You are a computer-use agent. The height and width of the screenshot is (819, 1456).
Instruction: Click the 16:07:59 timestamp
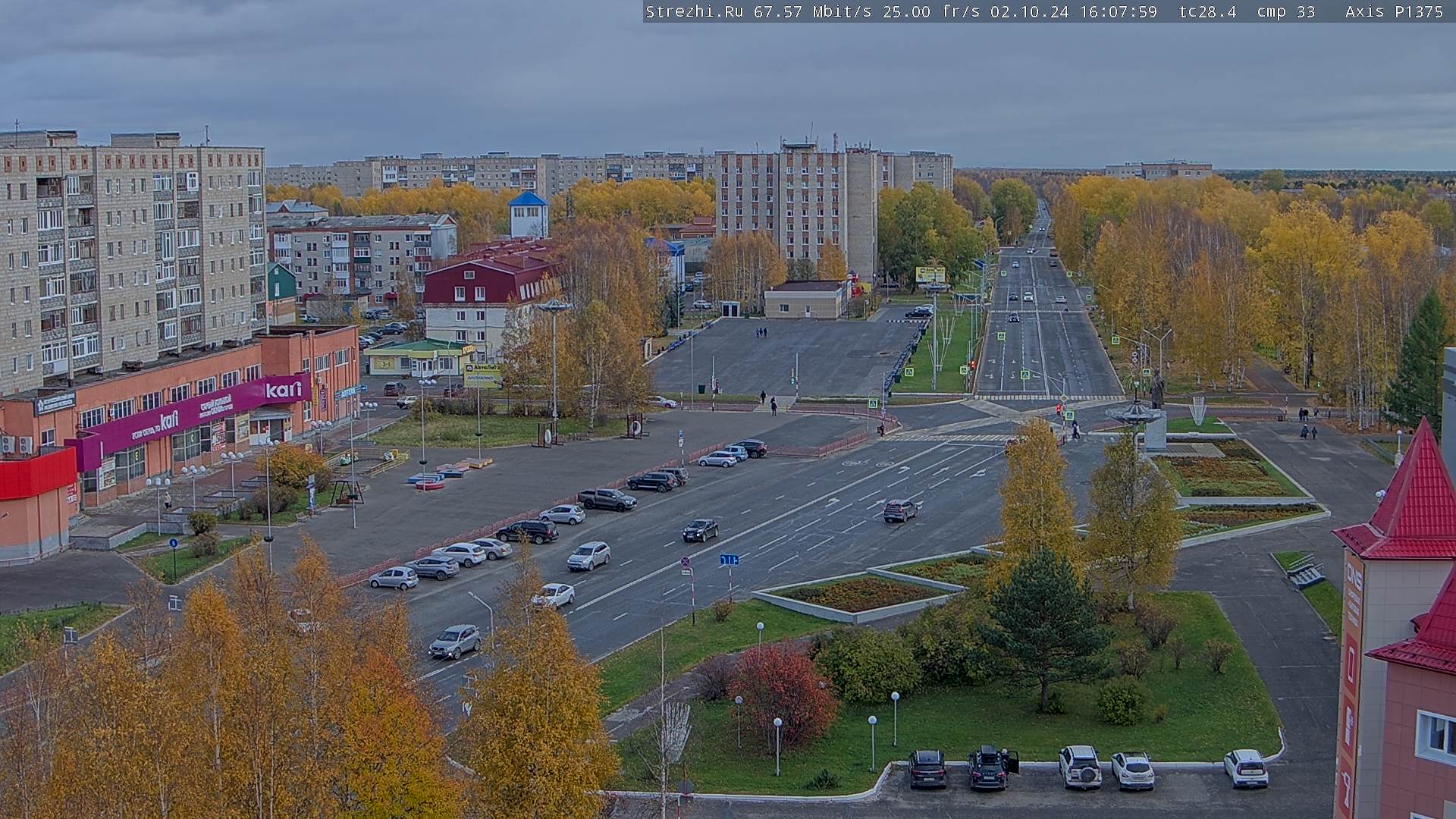tap(1117, 11)
